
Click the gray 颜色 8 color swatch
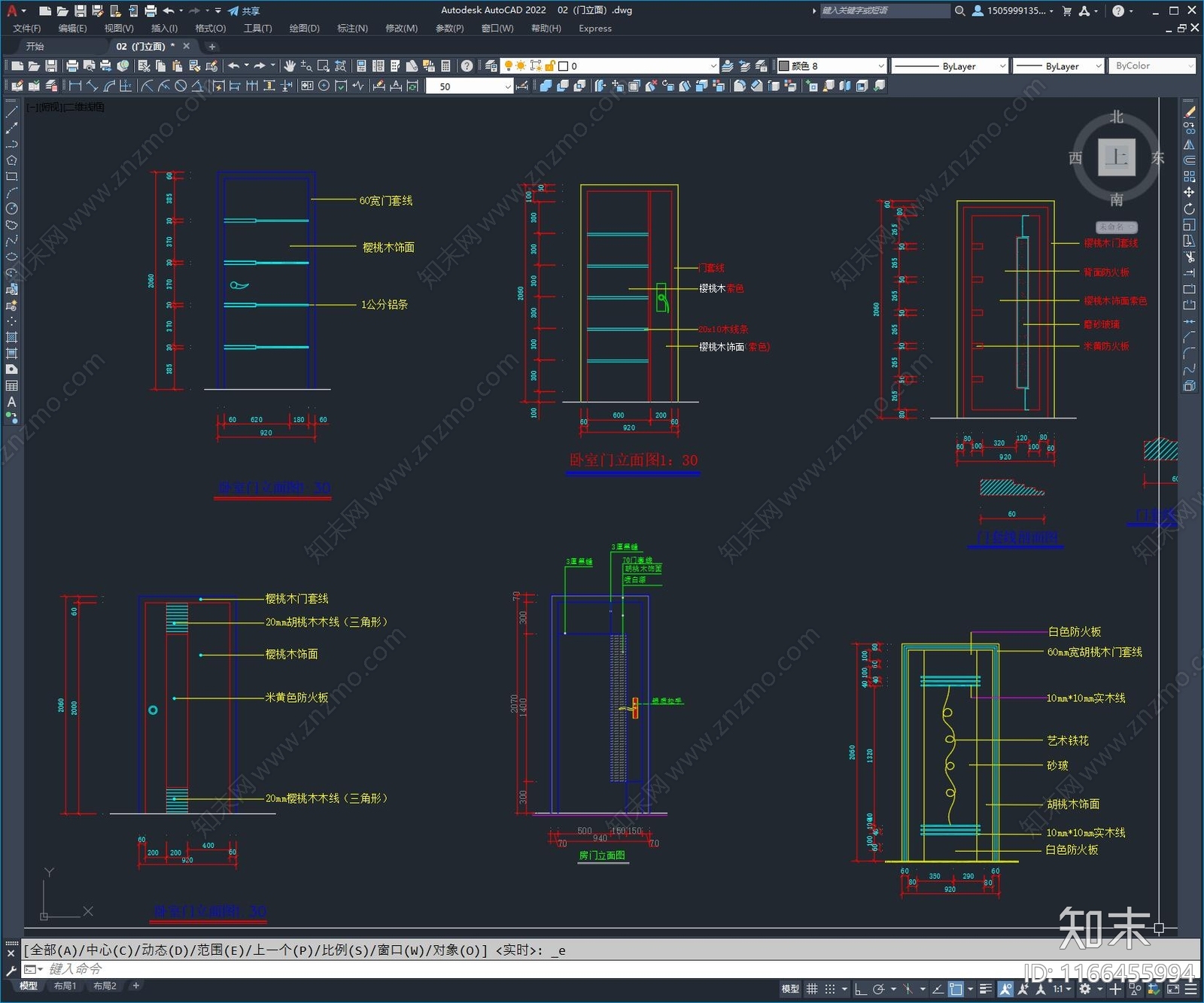pyautogui.click(x=783, y=66)
